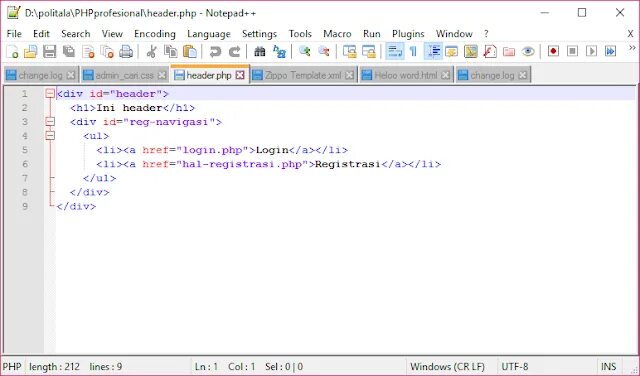Open the Encoding menu
This screenshot has width=640, height=376.
tap(155, 34)
